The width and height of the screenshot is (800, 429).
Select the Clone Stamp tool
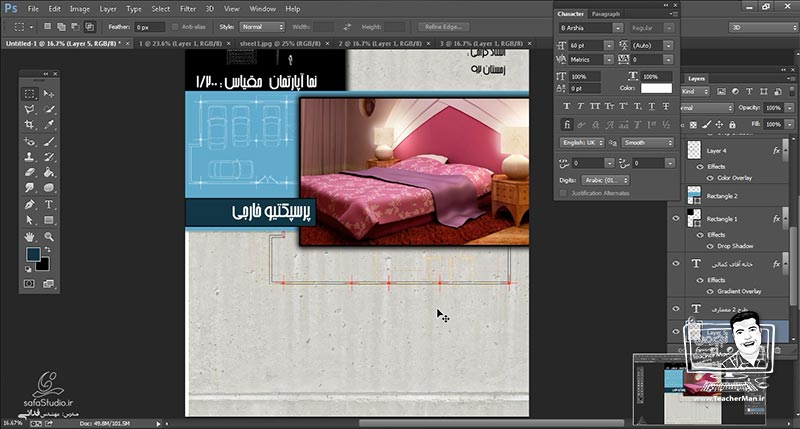click(30, 157)
